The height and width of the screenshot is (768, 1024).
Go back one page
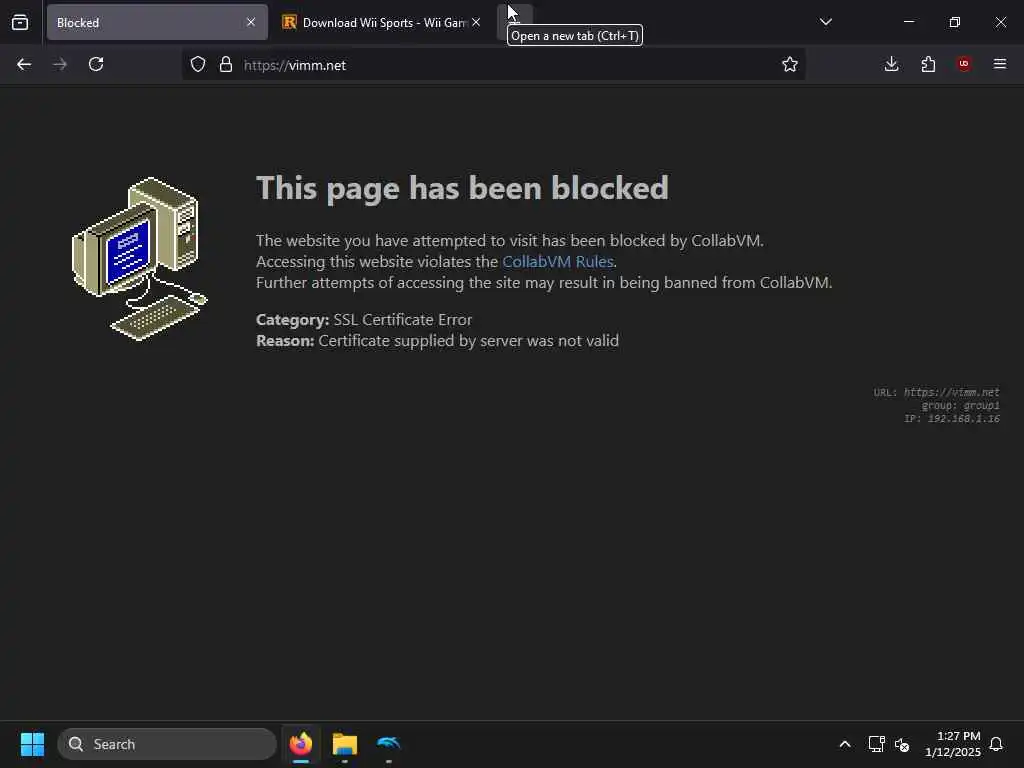tap(24, 65)
